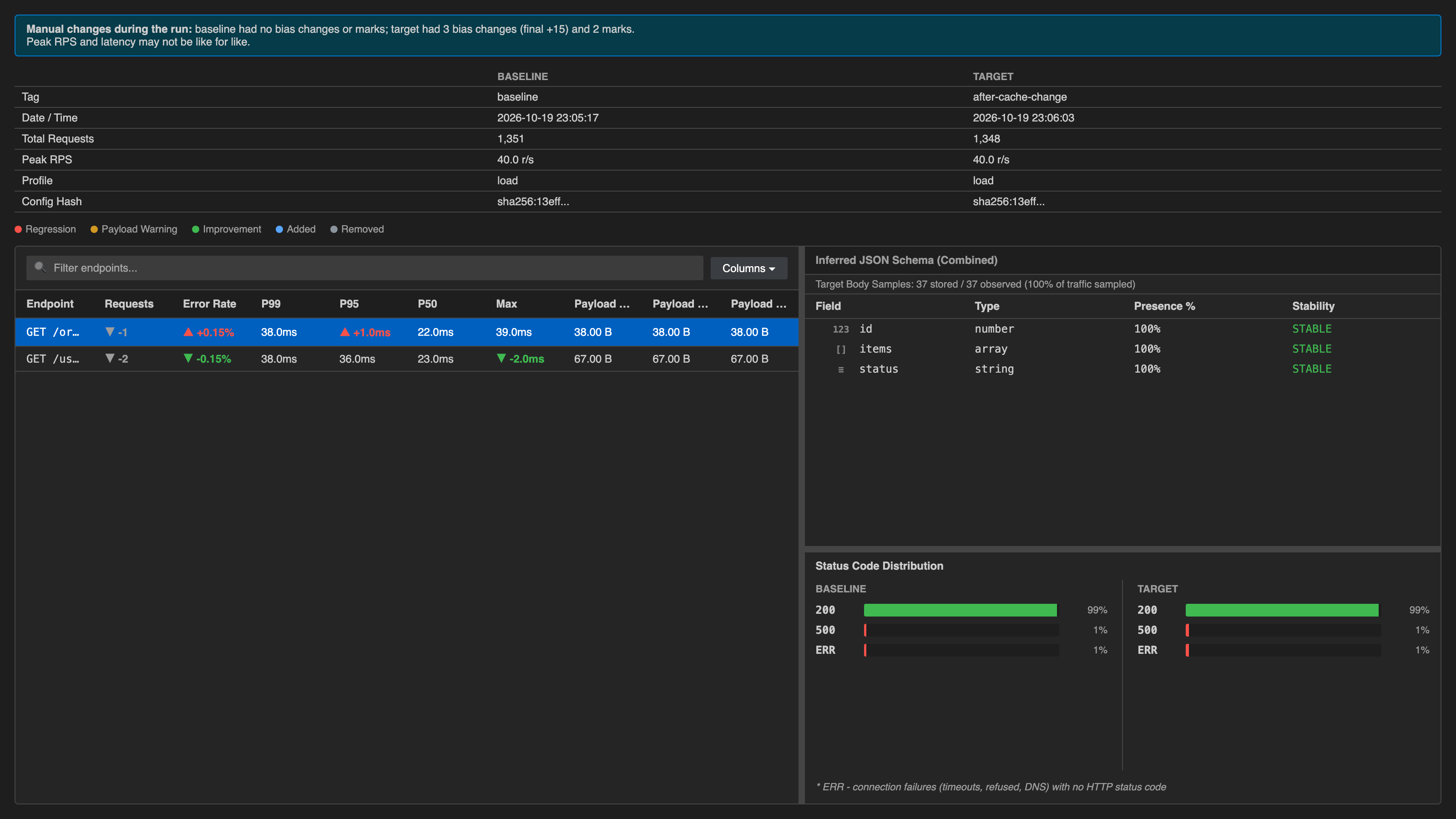Select the GET /or… endpoint row

(x=407, y=332)
